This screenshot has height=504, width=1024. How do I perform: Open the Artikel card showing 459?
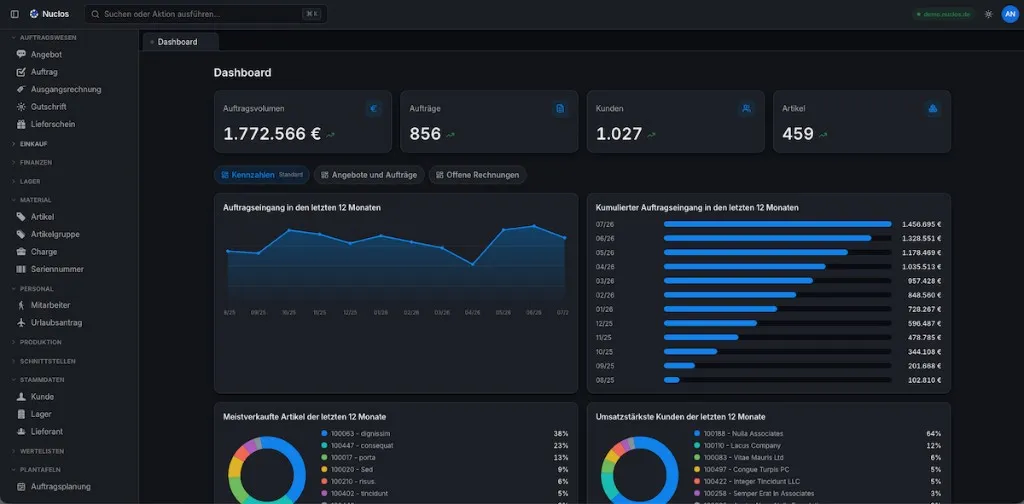[862, 121]
